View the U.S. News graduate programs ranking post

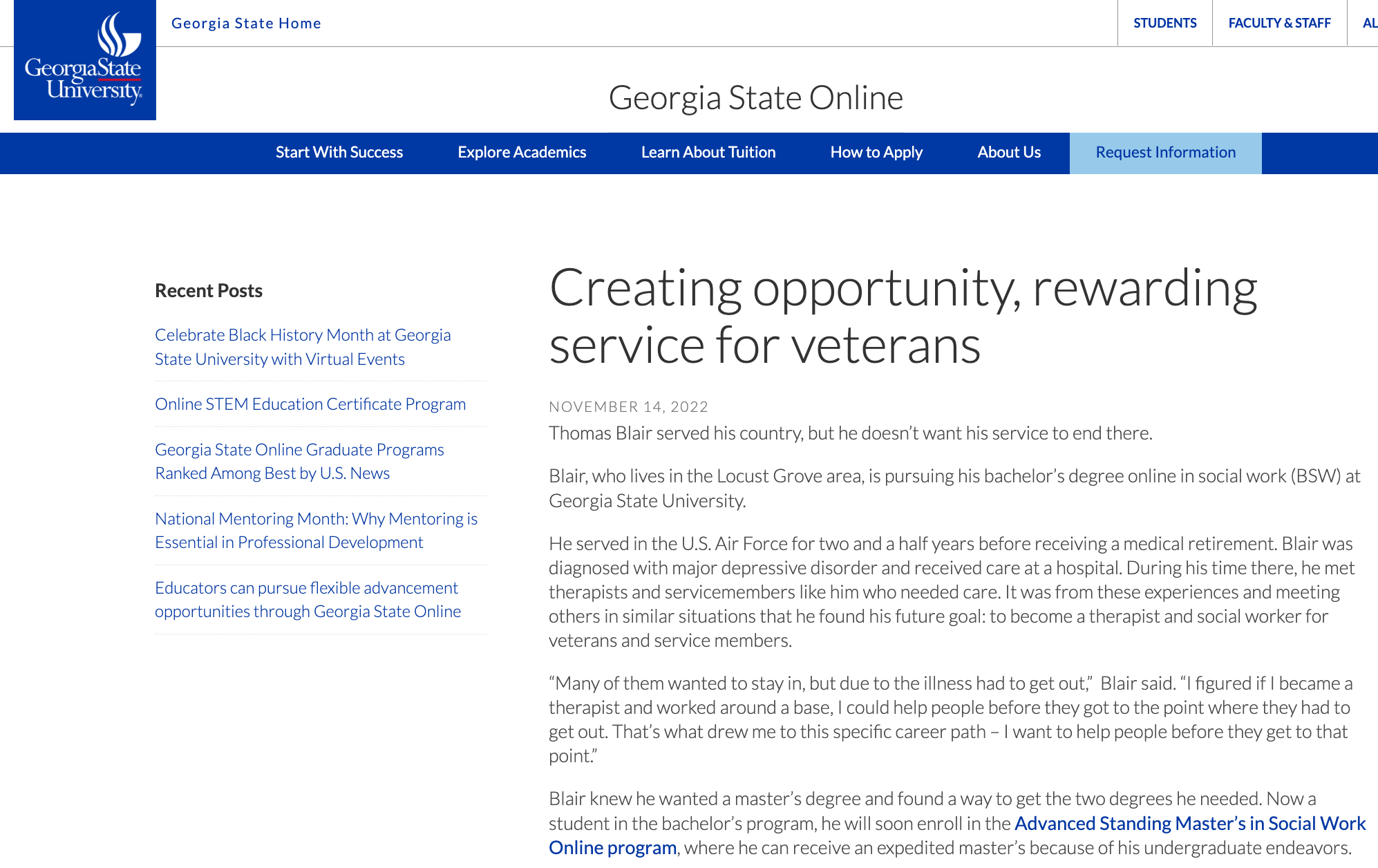tap(300, 461)
